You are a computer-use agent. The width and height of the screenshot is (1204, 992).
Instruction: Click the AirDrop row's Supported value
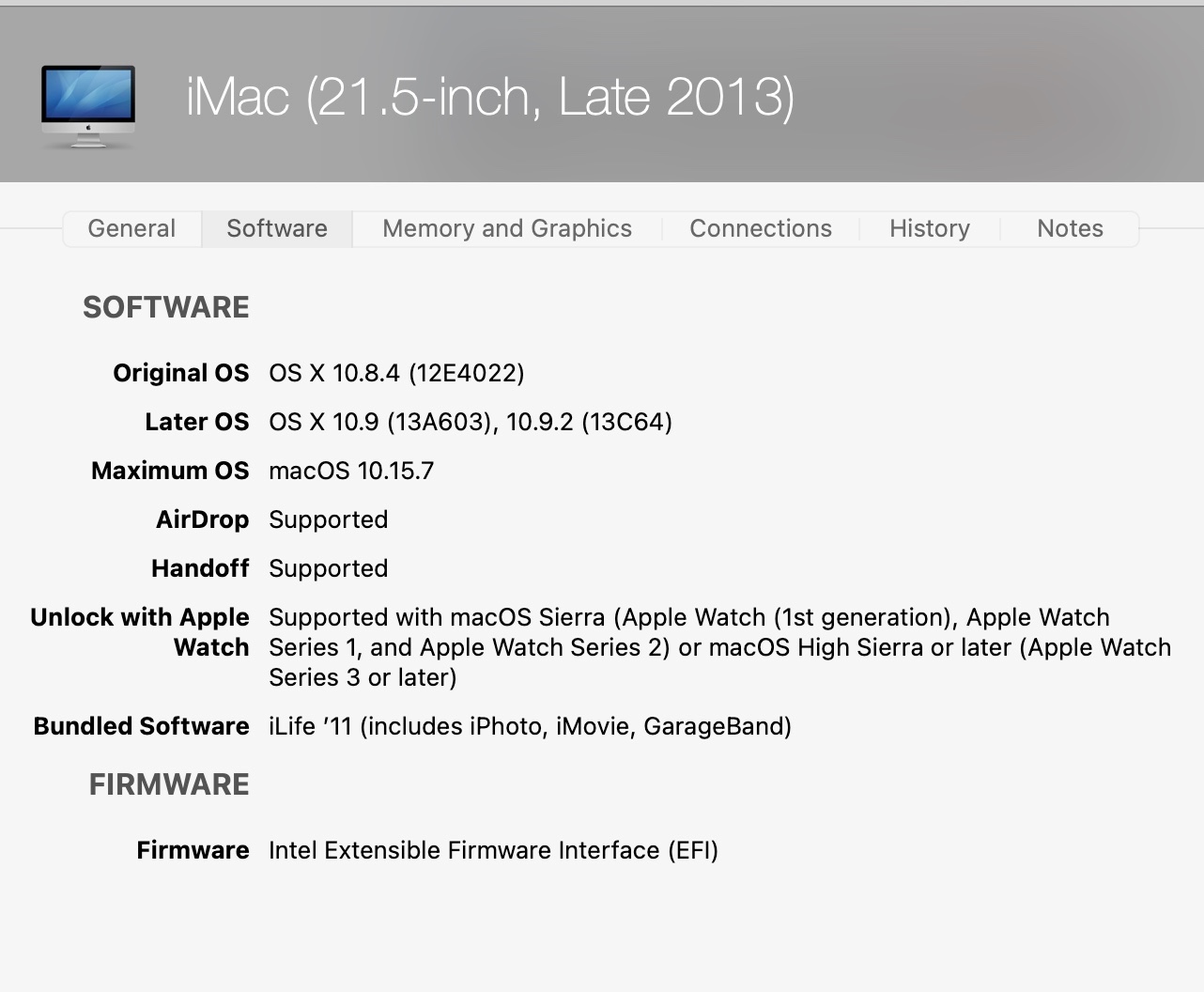click(x=328, y=519)
